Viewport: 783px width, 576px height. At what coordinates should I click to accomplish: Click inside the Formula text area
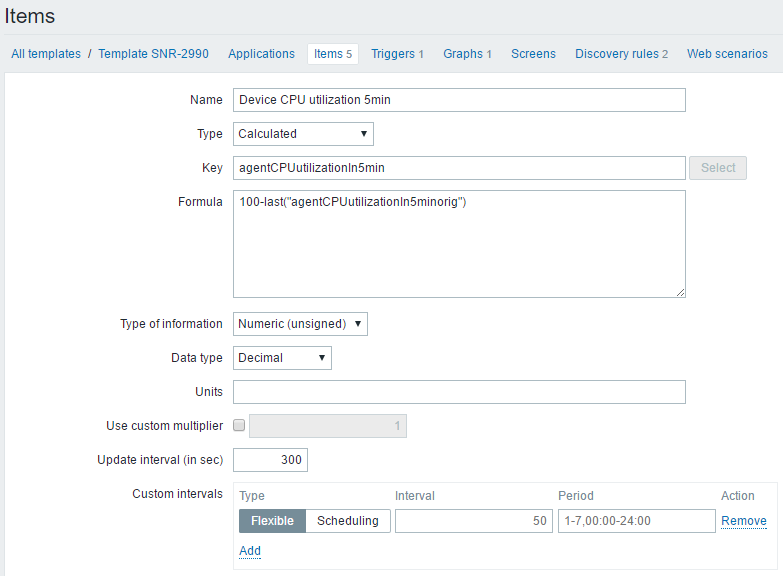coord(459,244)
